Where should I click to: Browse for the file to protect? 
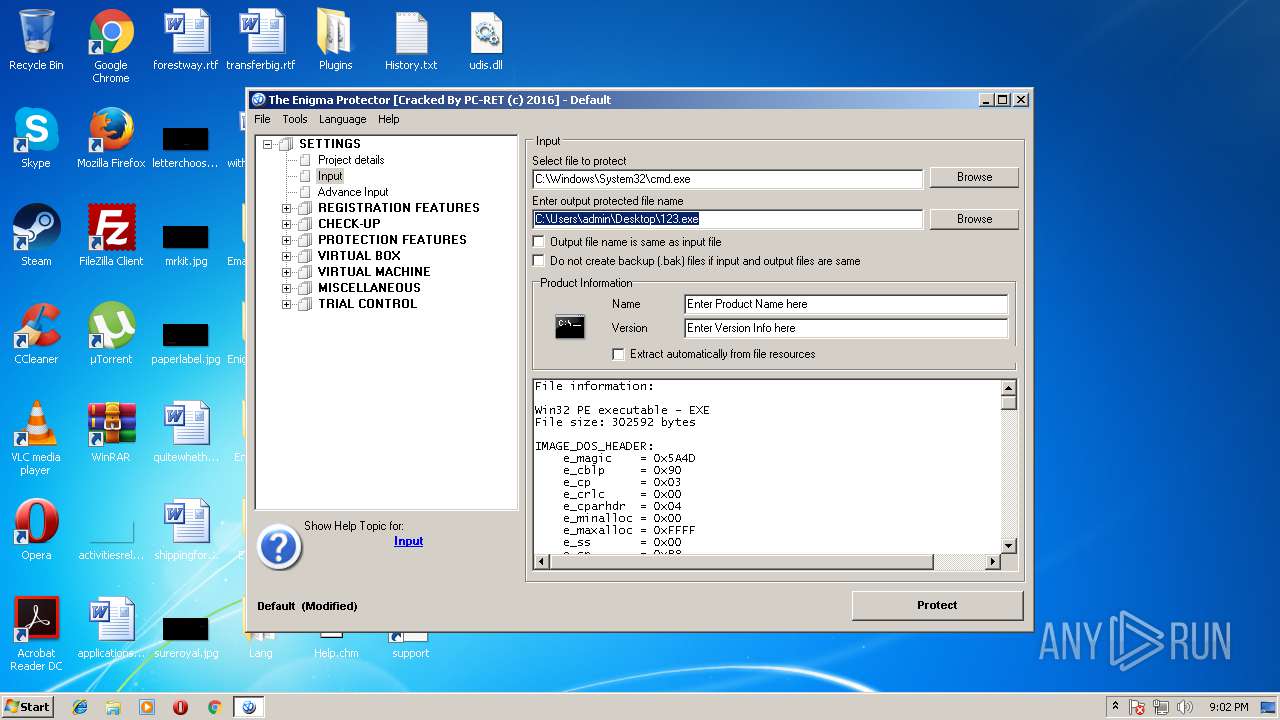(974, 177)
